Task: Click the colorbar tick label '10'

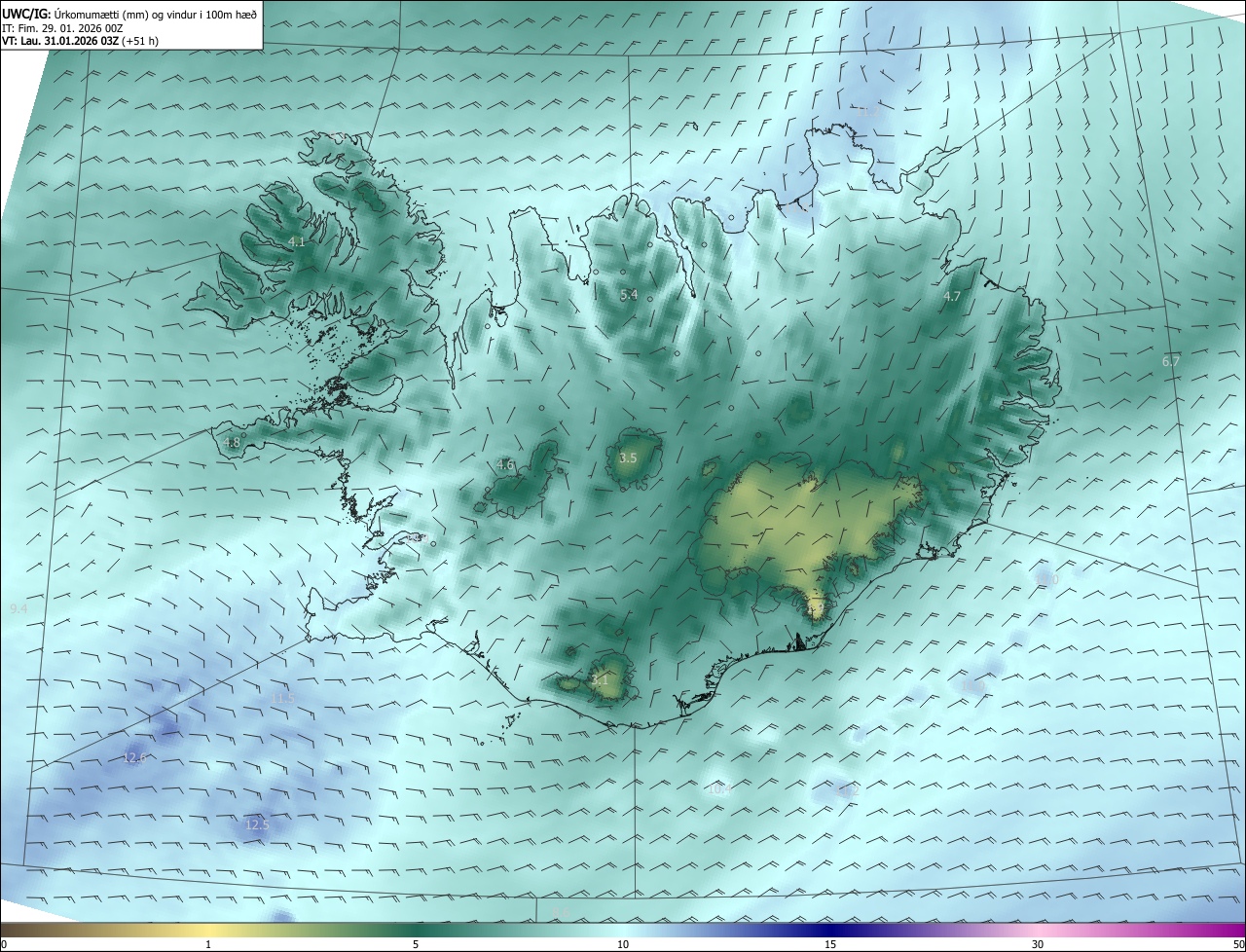Action: [x=623, y=944]
